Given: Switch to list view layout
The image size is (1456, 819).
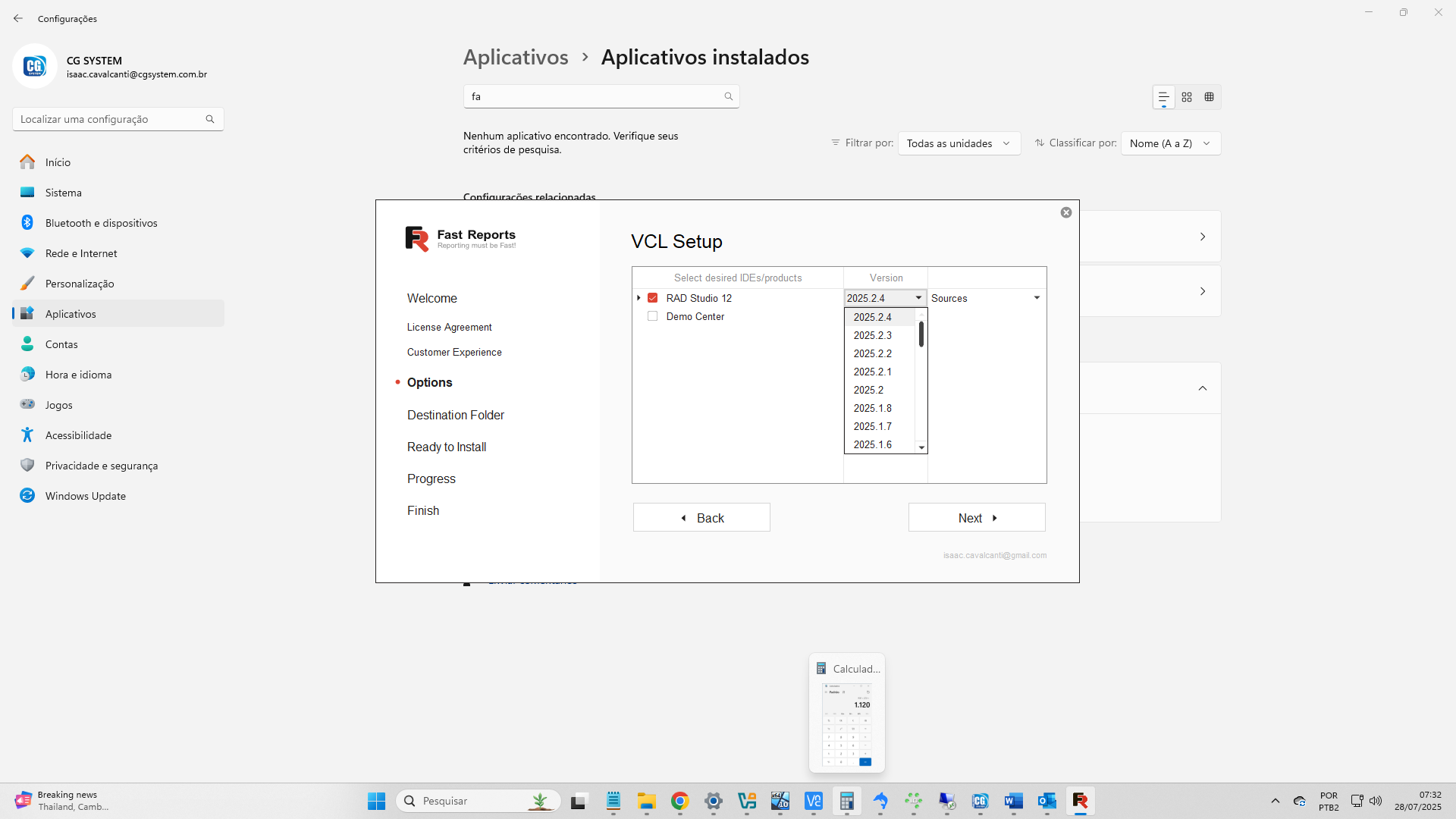Looking at the screenshot, I should point(1163,97).
